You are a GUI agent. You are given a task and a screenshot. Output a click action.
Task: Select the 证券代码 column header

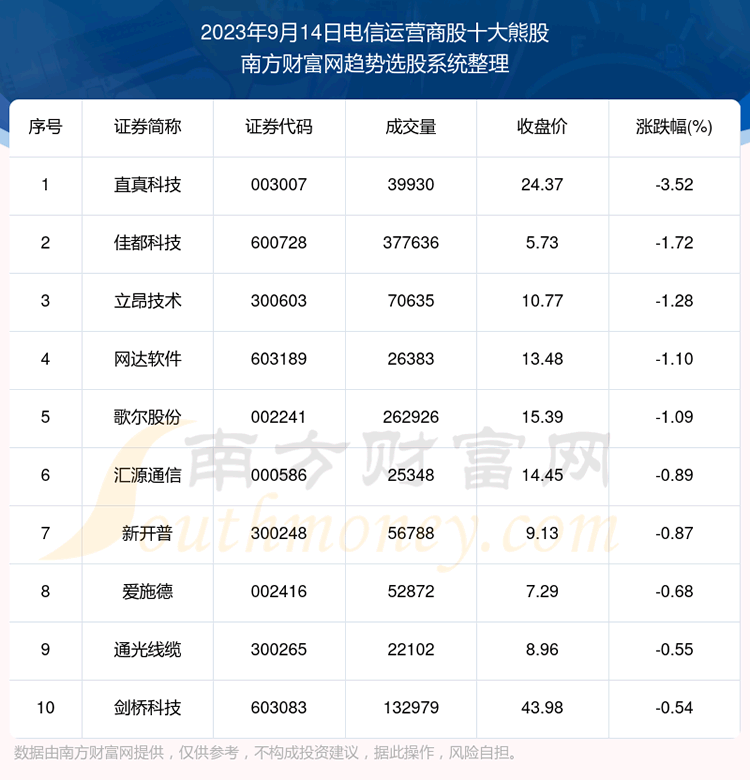point(279,127)
